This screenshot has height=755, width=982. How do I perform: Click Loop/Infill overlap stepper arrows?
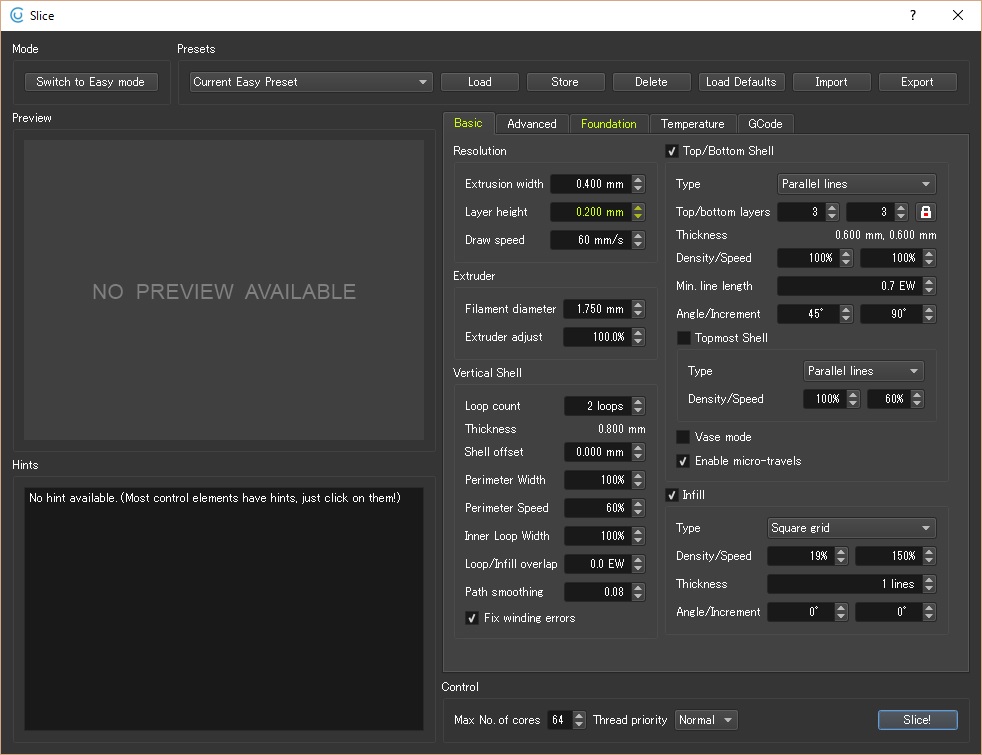[x=638, y=564]
